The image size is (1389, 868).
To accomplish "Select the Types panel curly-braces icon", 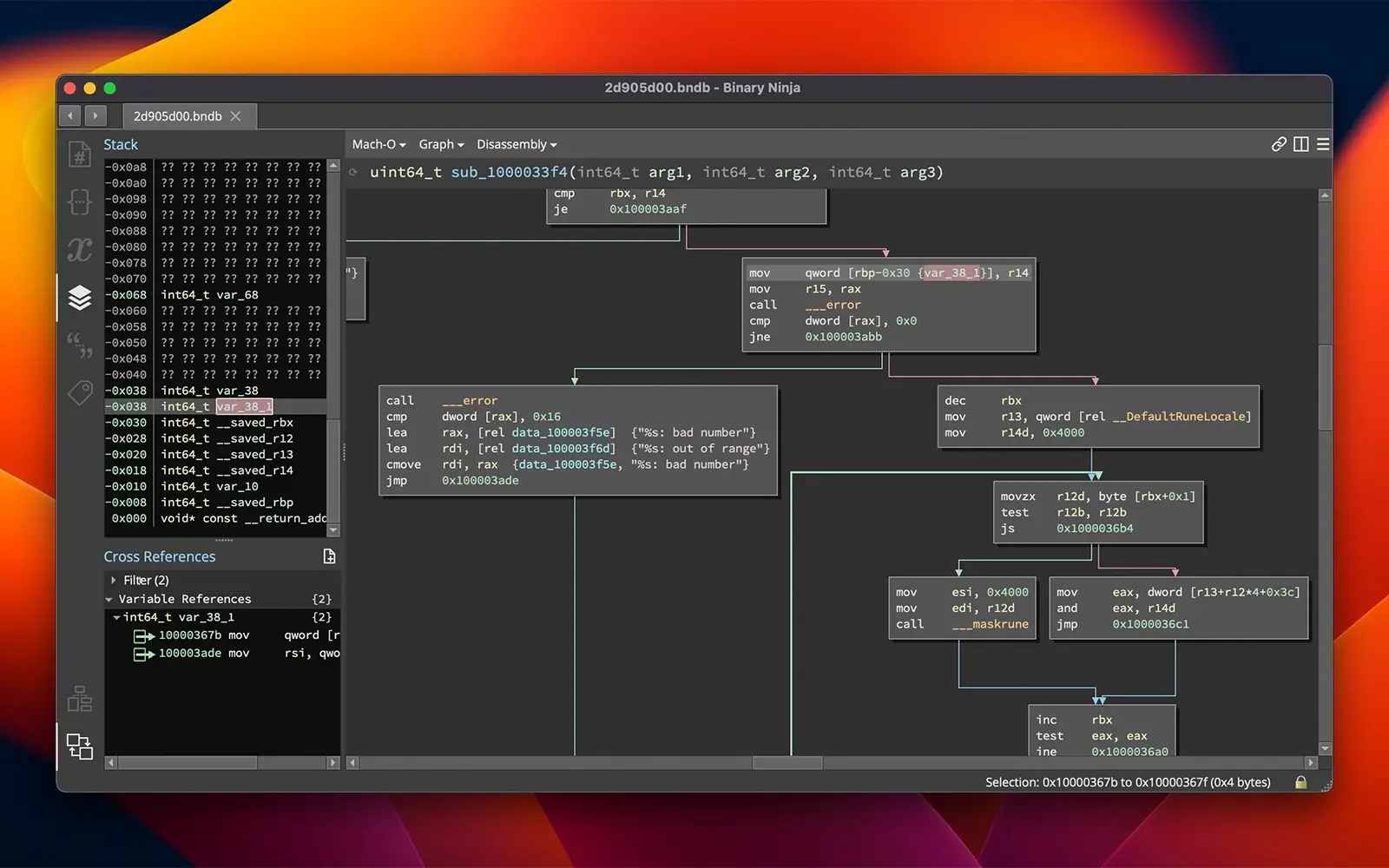I will click(79, 201).
